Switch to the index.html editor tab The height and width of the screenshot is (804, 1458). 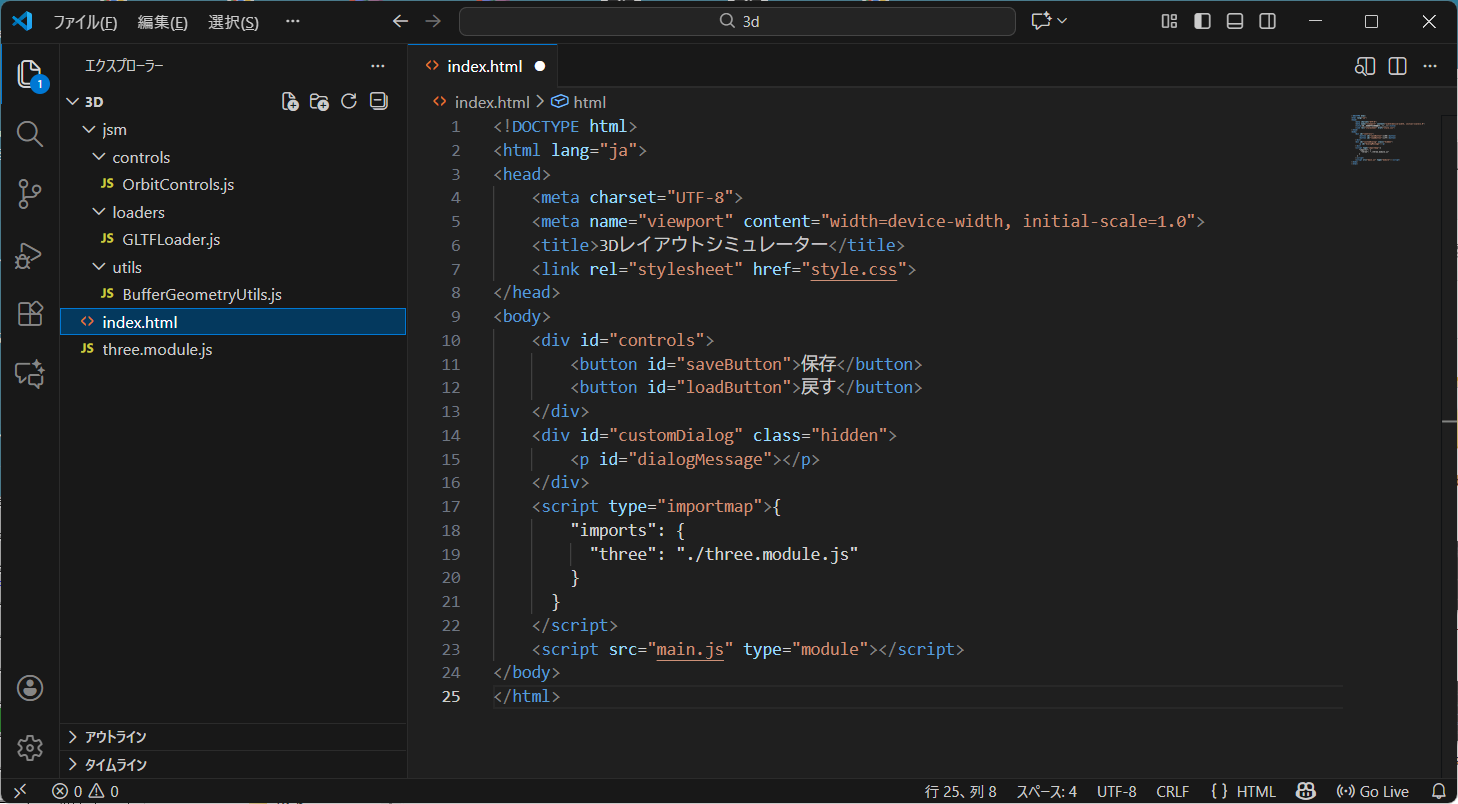484,65
